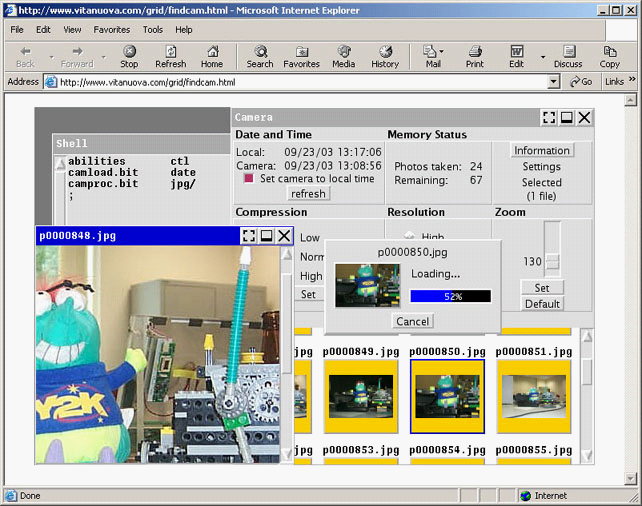Open the Tools menu
Screen dimensions: 642x506
153,30
